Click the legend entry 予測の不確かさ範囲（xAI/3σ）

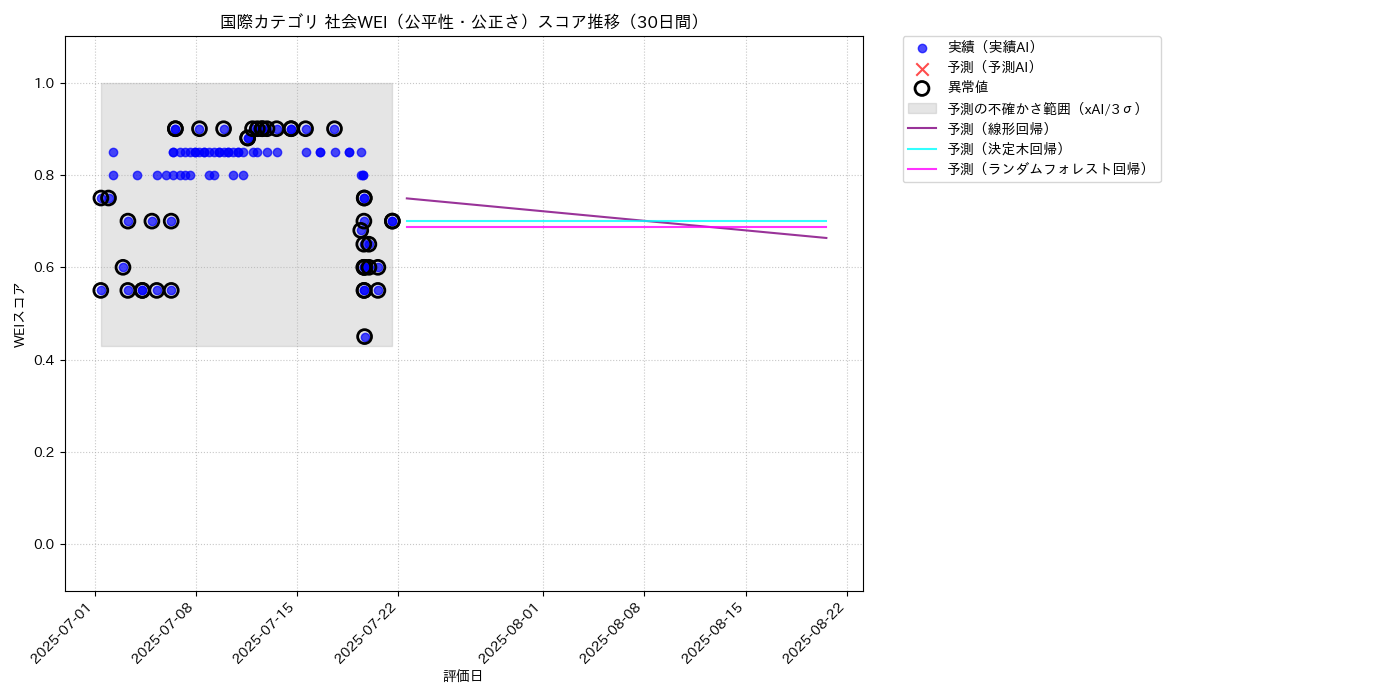1045,108
